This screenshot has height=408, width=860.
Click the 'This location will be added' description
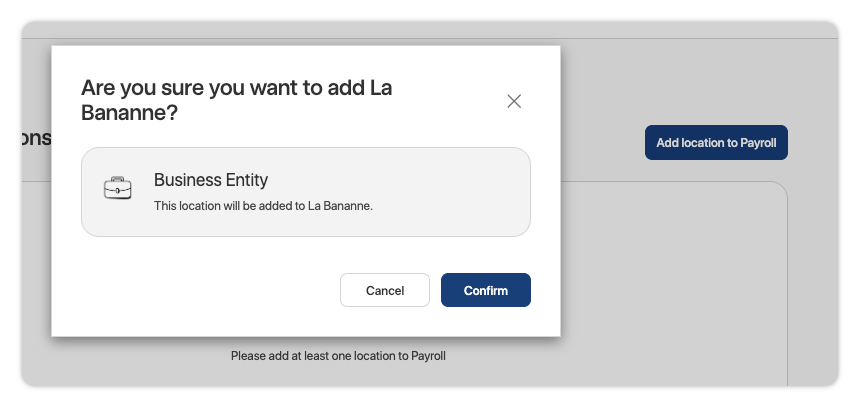[262, 206]
